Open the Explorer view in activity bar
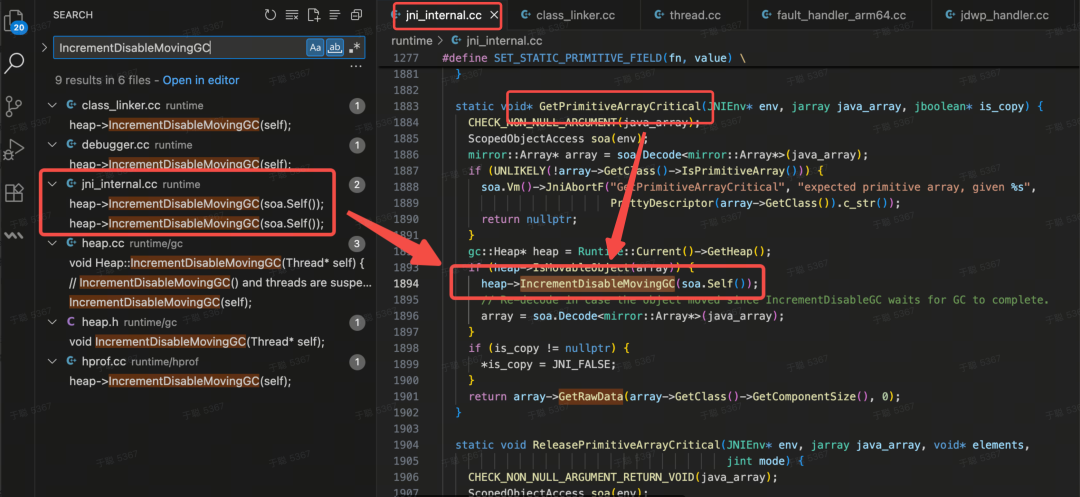The image size is (1080, 497). 15,19
